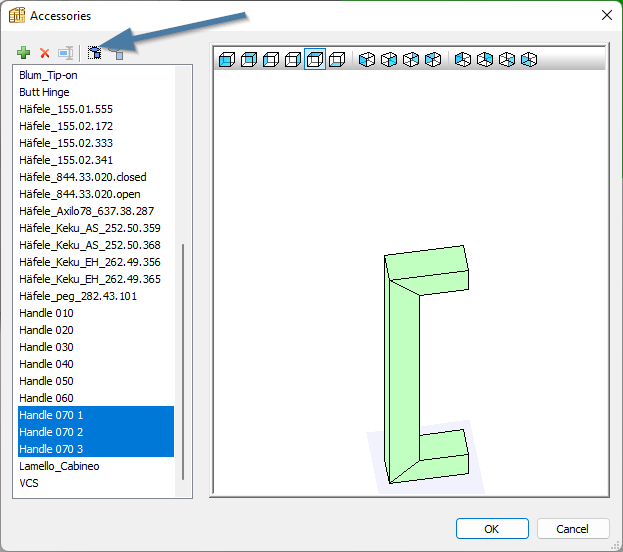
Task: Select Blum_Tip-on in the list
Action: tap(96, 75)
